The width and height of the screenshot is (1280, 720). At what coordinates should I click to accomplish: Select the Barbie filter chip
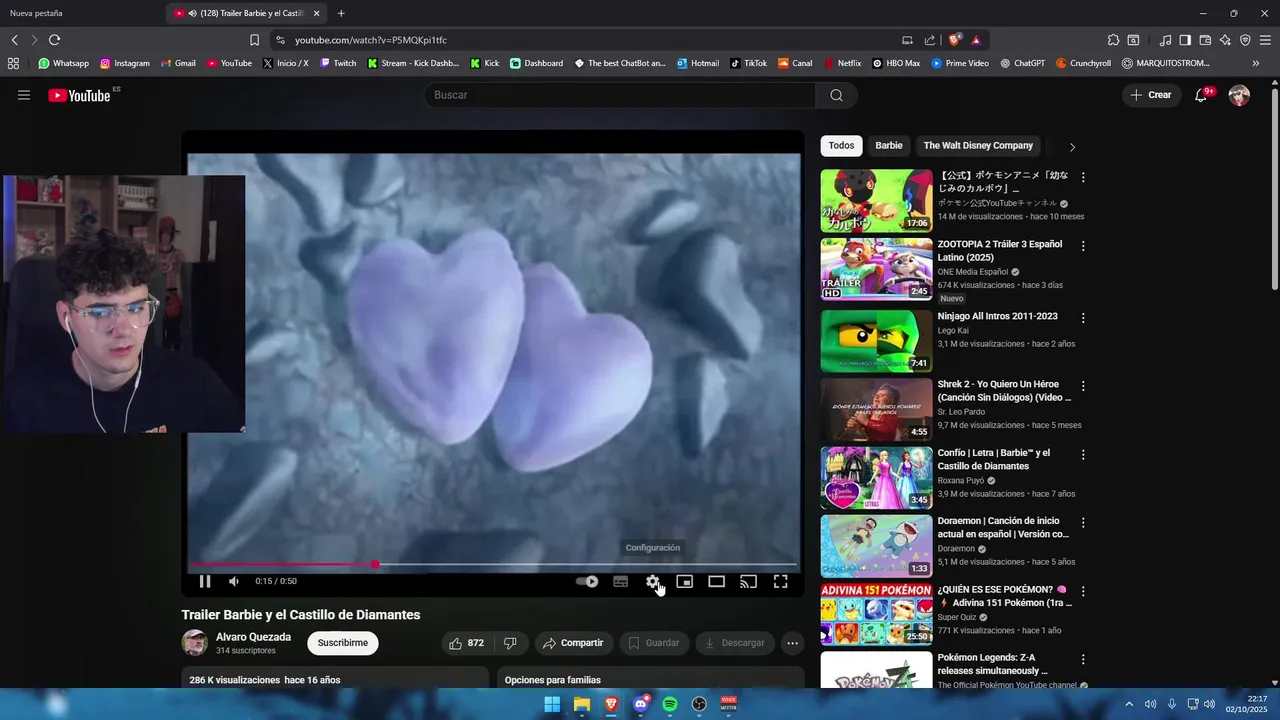(x=889, y=146)
